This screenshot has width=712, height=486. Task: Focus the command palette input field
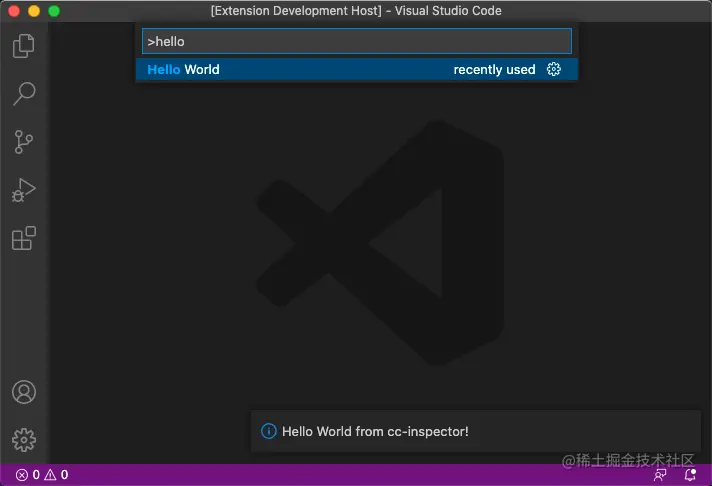356,41
